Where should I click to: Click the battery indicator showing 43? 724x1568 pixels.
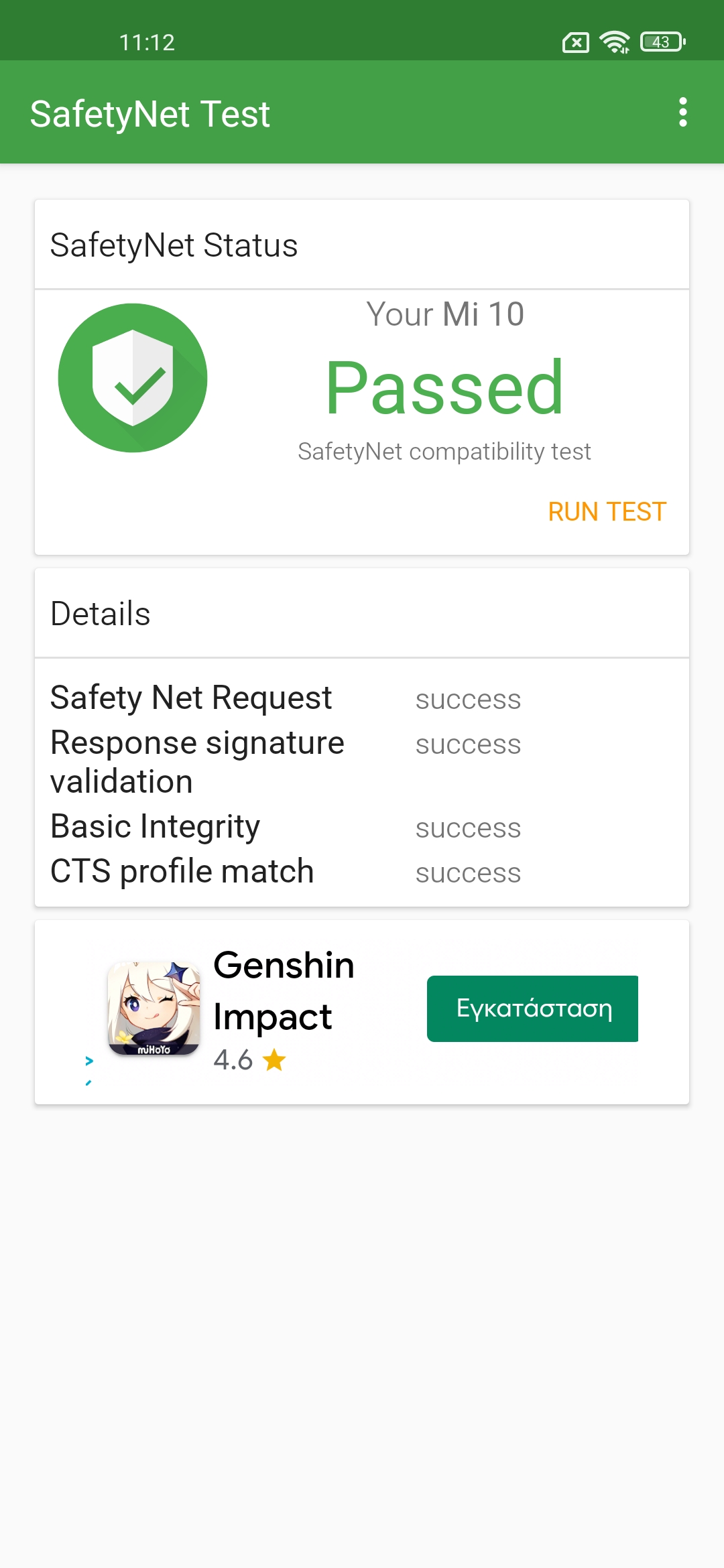pyautogui.click(x=662, y=42)
